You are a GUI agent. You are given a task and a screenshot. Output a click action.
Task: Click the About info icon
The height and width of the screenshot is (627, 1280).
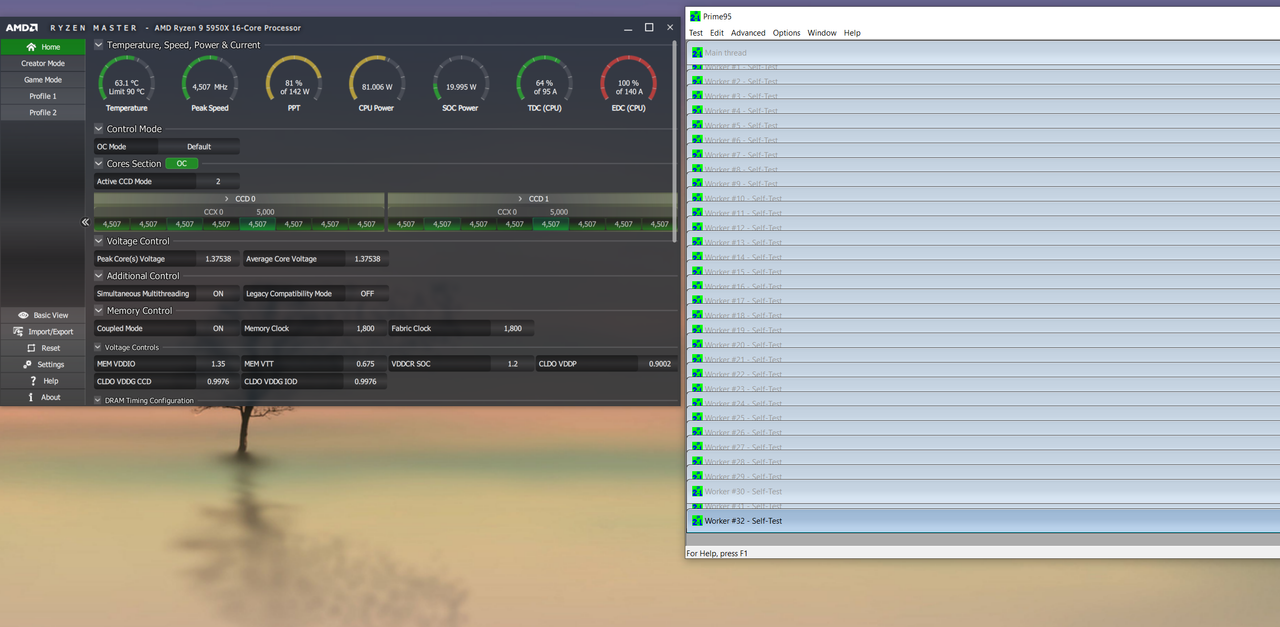point(33,397)
